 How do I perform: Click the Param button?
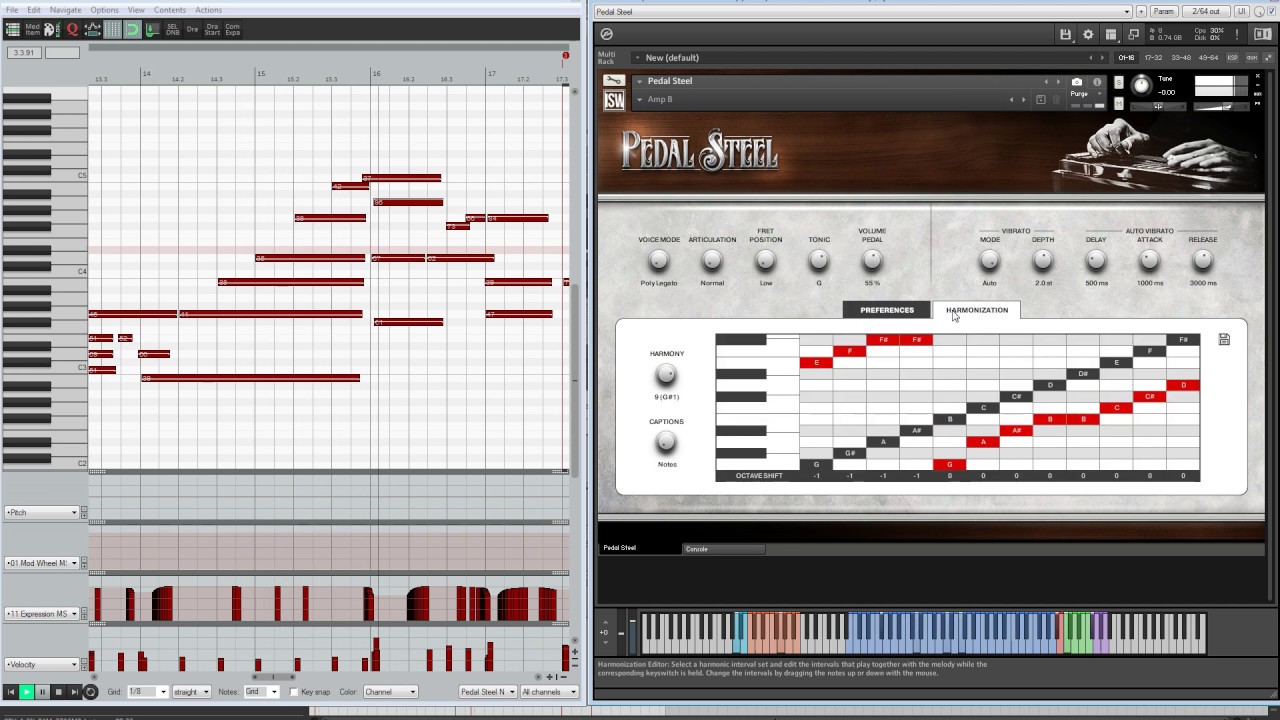pyautogui.click(x=1164, y=11)
